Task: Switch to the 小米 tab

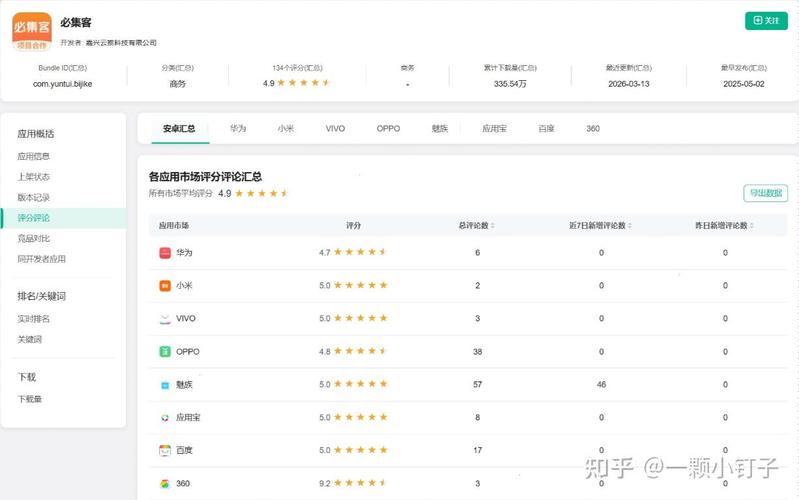Action: [x=286, y=128]
